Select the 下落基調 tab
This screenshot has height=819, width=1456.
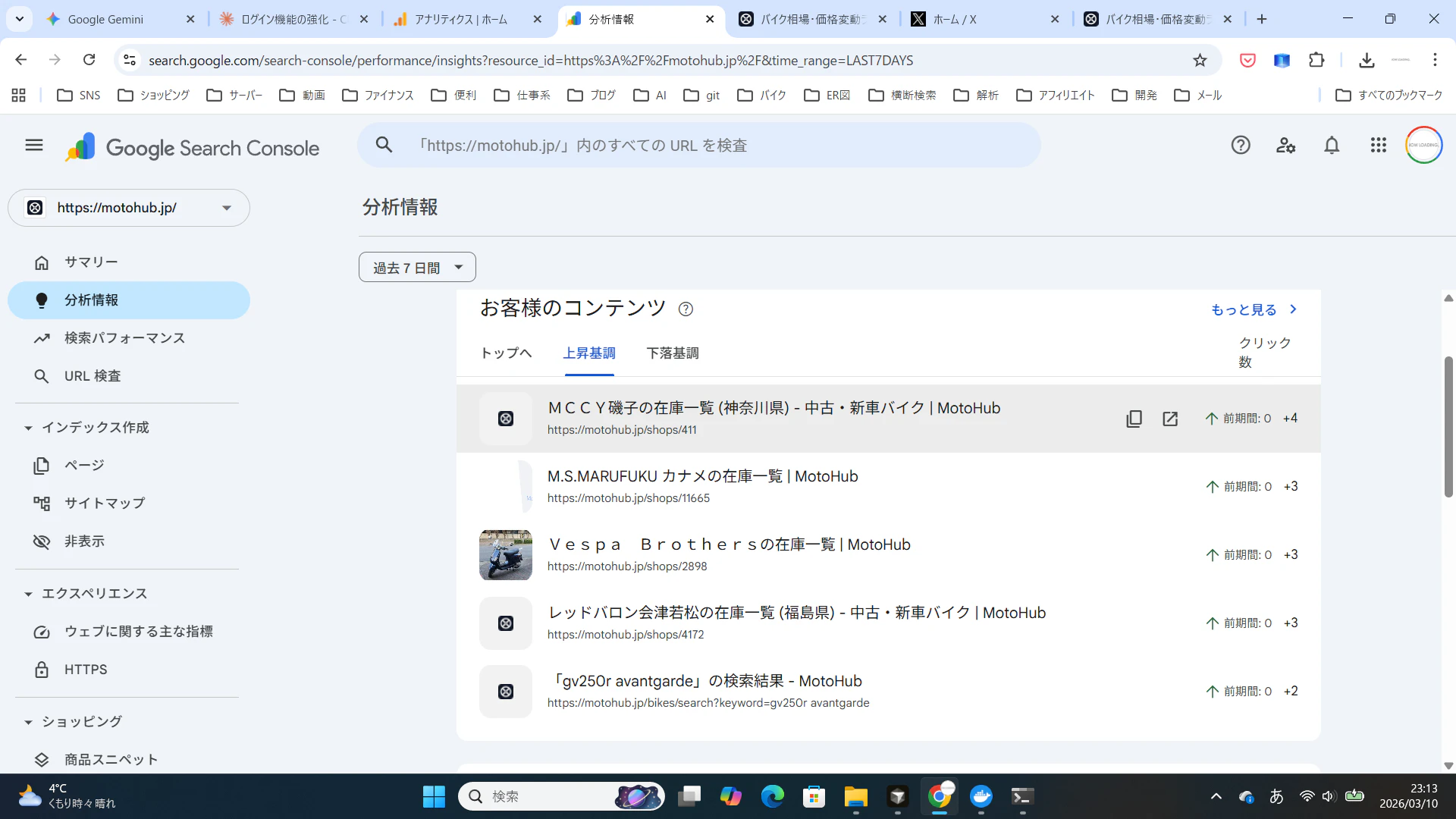click(x=673, y=353)
